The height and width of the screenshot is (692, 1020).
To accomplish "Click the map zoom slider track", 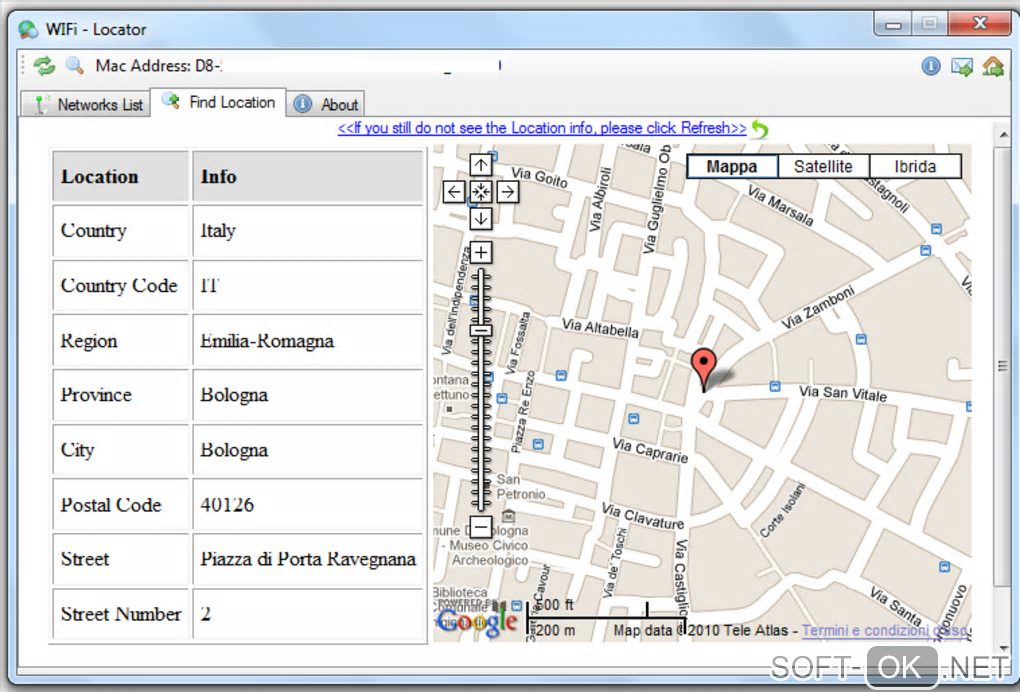I will [x=481, y=420].
